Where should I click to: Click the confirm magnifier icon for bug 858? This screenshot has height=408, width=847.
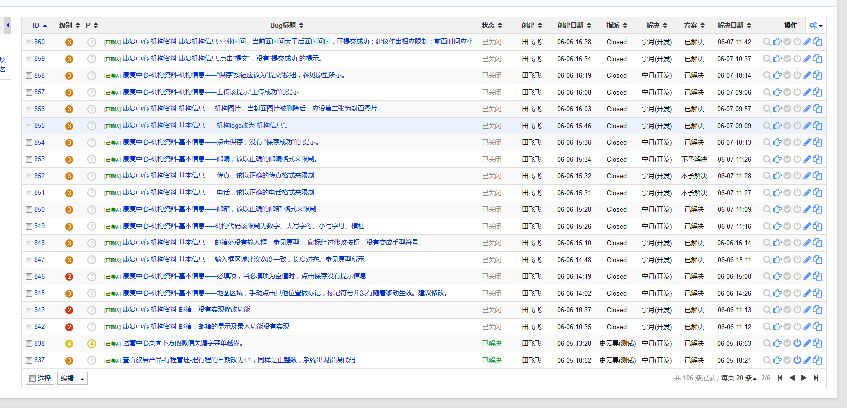click(767, 76)
